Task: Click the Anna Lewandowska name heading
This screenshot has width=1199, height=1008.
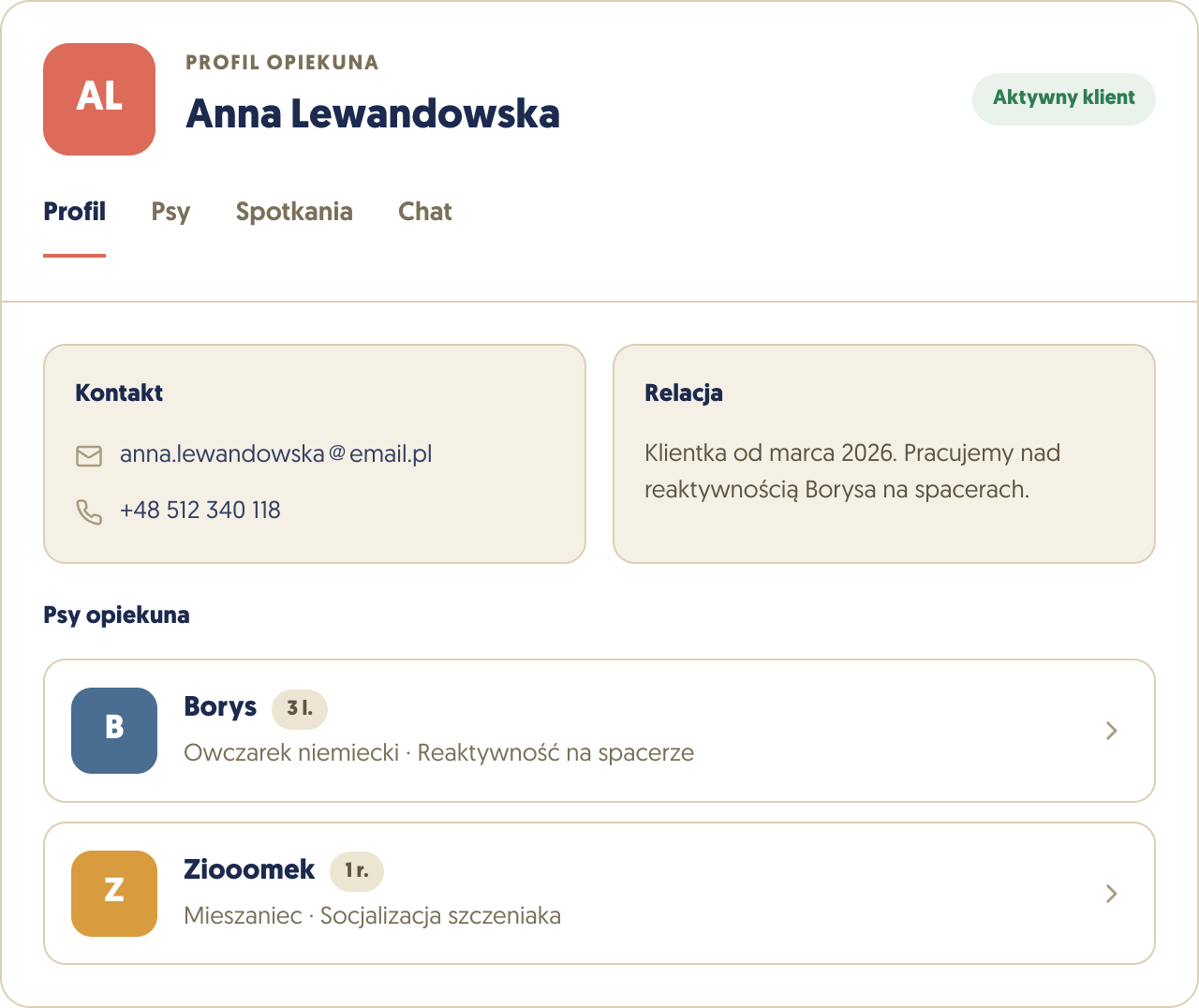Action: coord(373,114)
